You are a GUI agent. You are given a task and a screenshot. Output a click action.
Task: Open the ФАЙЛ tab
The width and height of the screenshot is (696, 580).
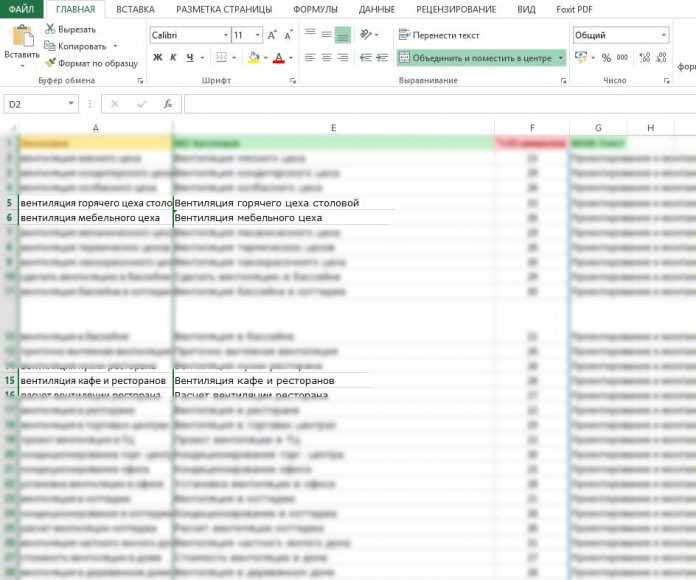tap(21, 9)
